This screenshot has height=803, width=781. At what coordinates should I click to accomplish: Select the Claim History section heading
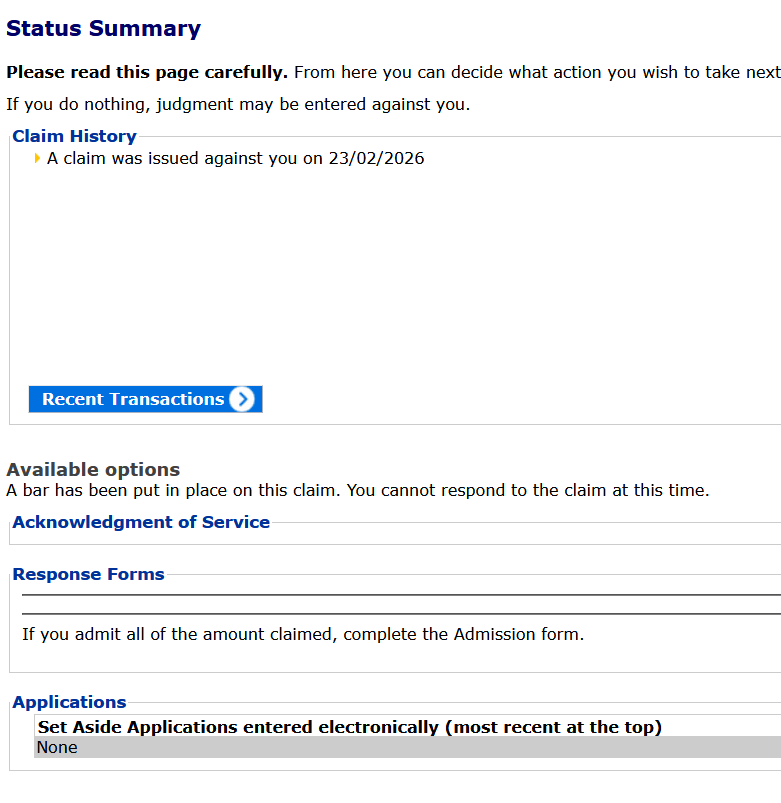74,136
